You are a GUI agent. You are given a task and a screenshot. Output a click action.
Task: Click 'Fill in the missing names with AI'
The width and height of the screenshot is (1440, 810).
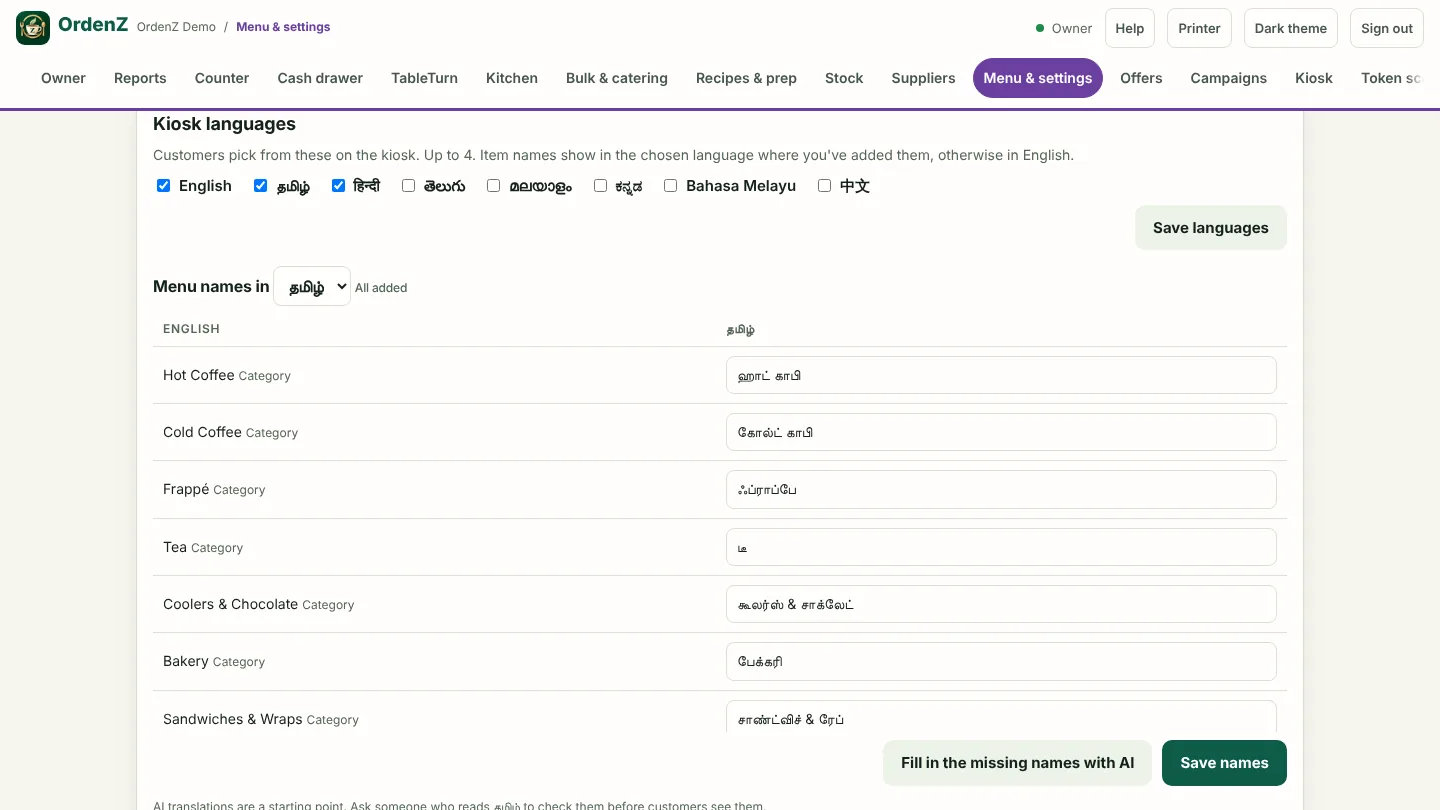click(x=1017, y=763)
